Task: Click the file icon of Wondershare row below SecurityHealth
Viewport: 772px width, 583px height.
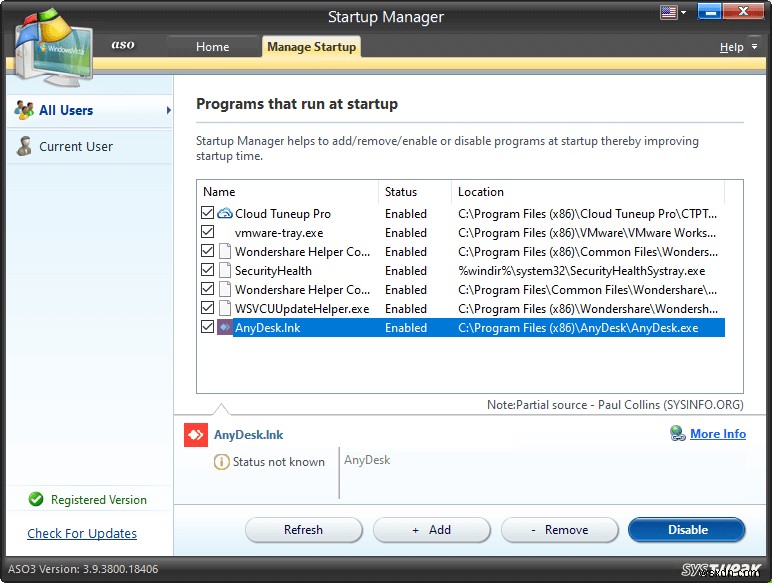Action: [x=225, y=289]
